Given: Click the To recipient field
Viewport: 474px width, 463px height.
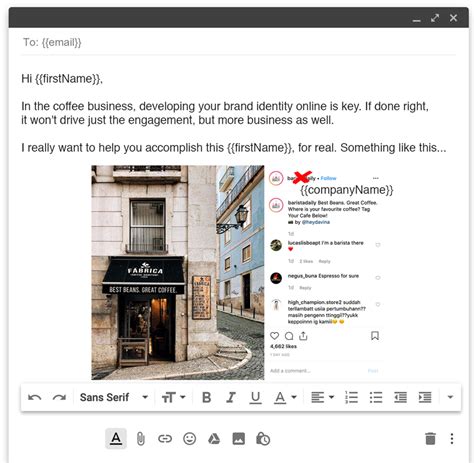Looking at the screenshot, I should [238, 43].
